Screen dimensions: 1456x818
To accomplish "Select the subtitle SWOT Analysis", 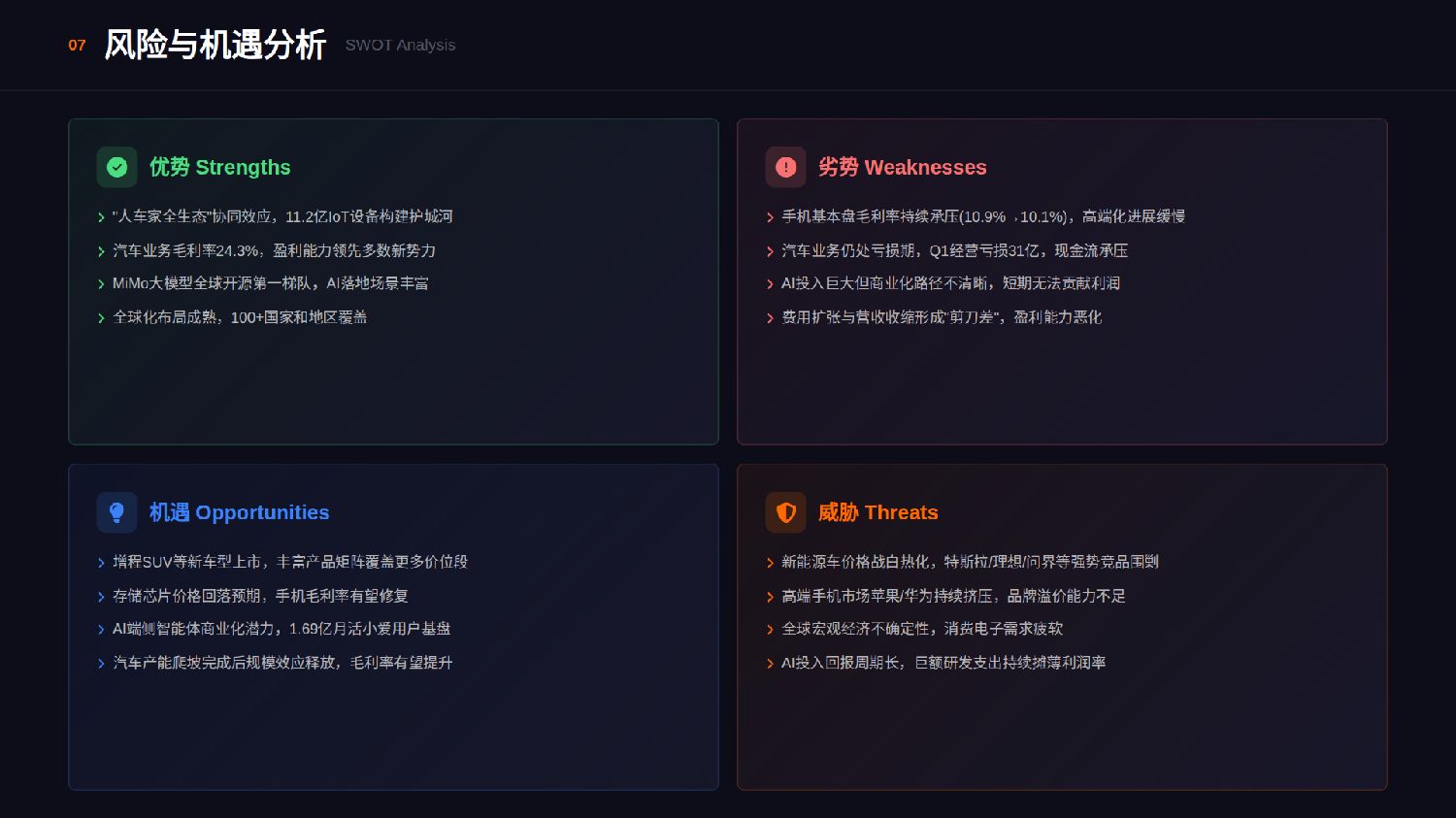I will pyautogui.click(x=400, y=45).
